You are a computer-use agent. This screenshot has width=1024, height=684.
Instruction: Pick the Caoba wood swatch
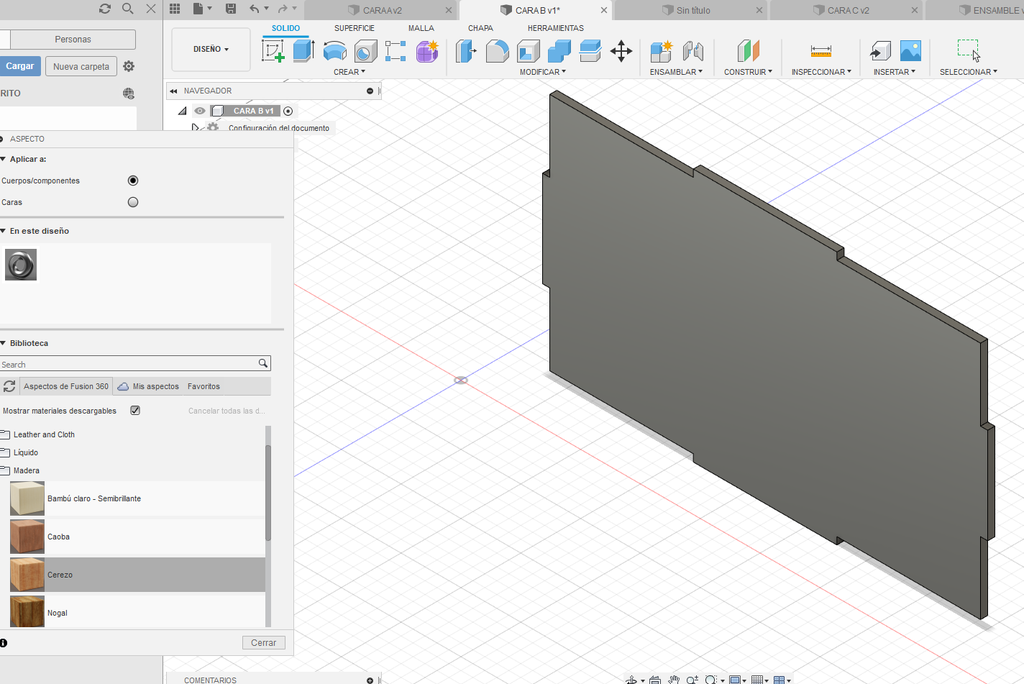click(27, 536)
